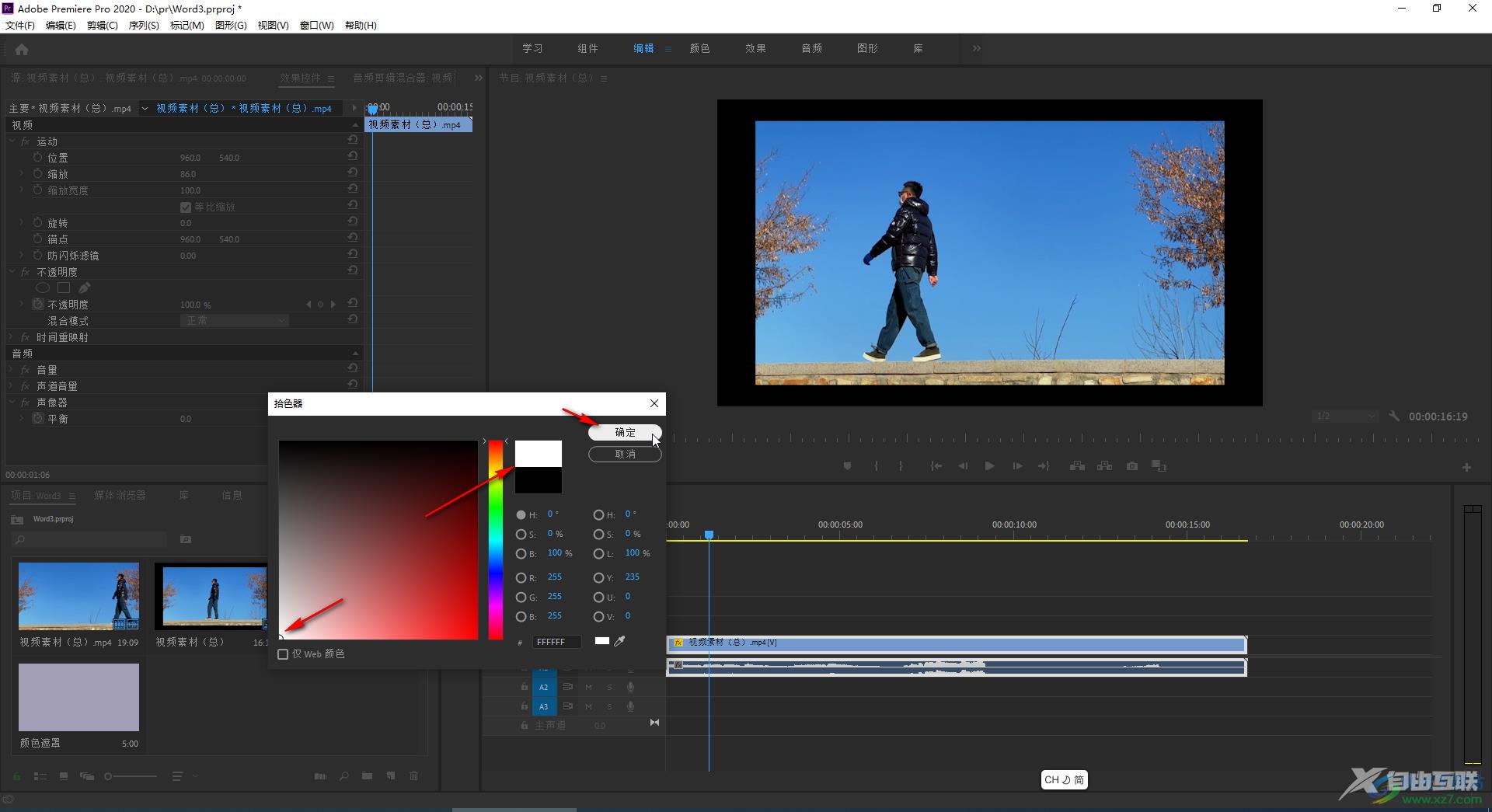Toggle Uniform Scale checkbox
The height and width of the screenshot is (812, 1492).
pos(185,207)
